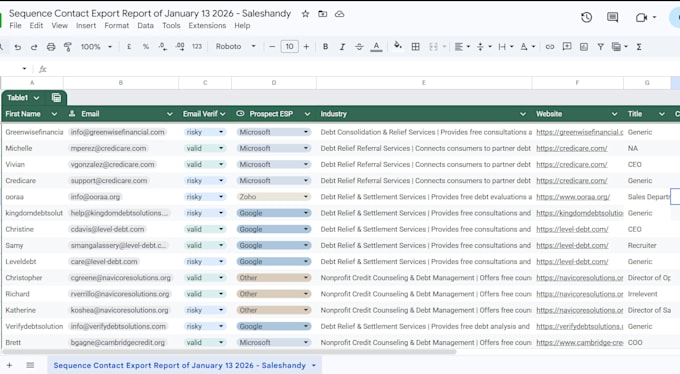Screen dimensions: 680x374
Task: Open the text color picker
Action: pyautogui.click(x=376, y=47)
